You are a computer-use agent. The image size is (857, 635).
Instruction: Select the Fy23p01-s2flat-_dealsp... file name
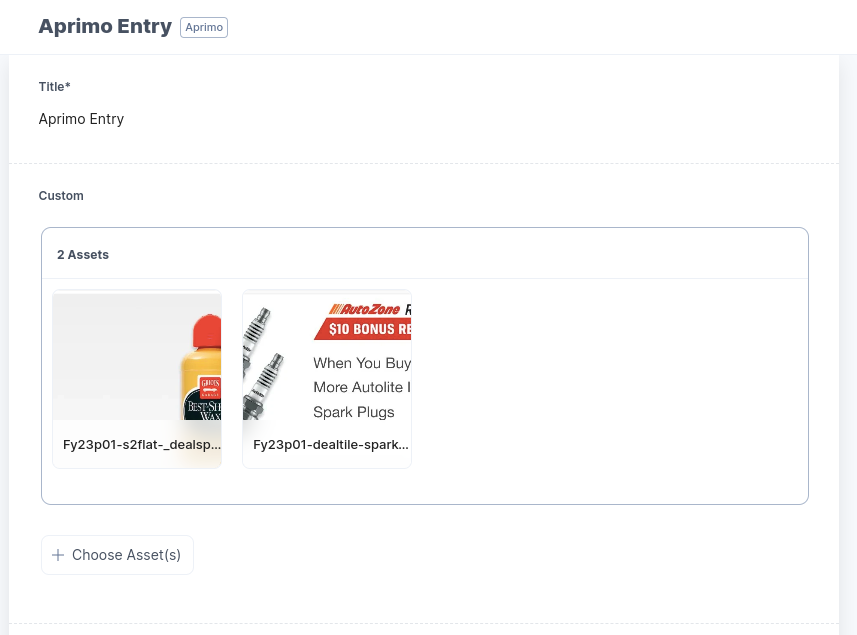click(142, 445)
